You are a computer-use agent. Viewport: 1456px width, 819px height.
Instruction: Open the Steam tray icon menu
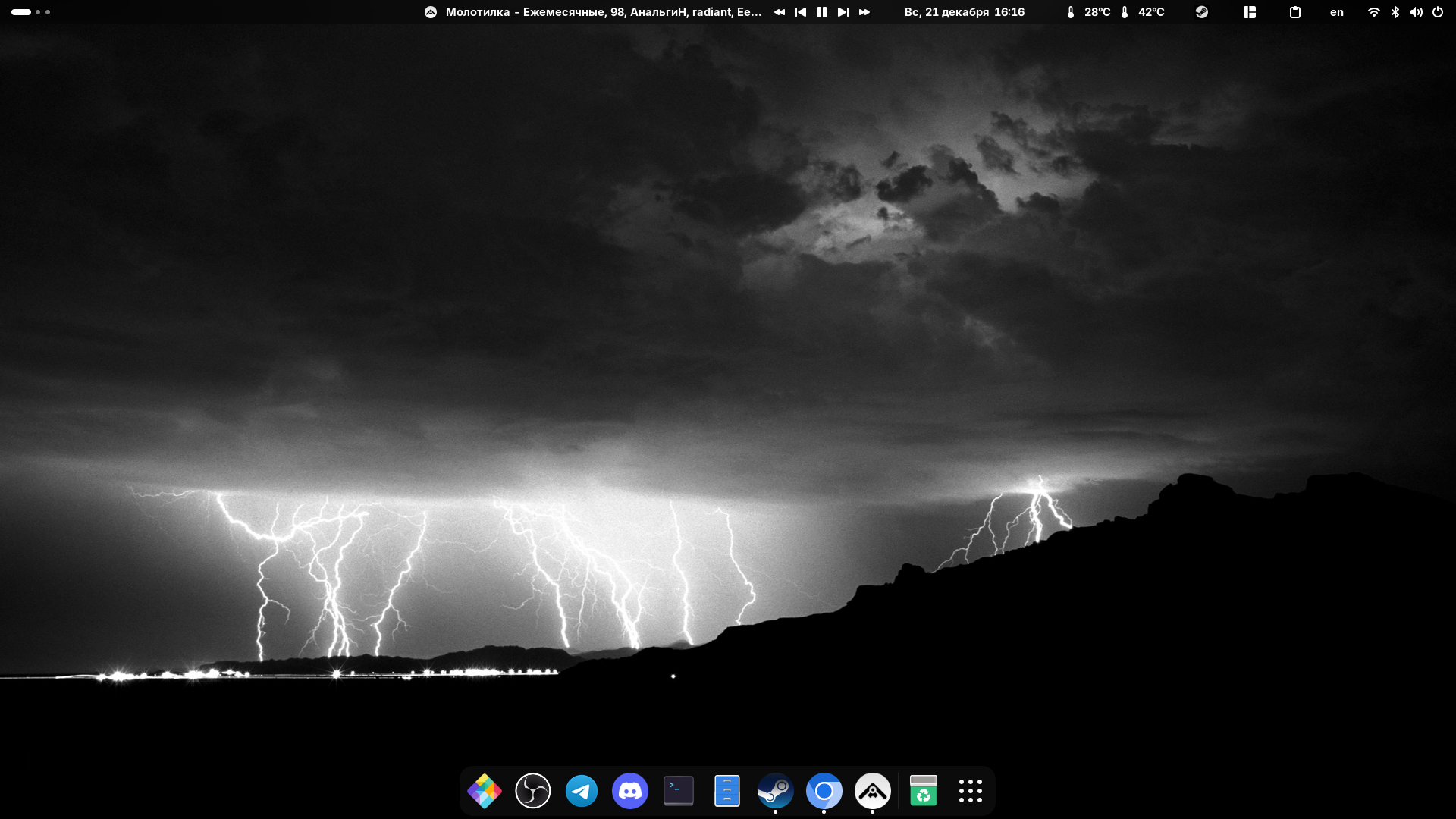(1201, 12)
